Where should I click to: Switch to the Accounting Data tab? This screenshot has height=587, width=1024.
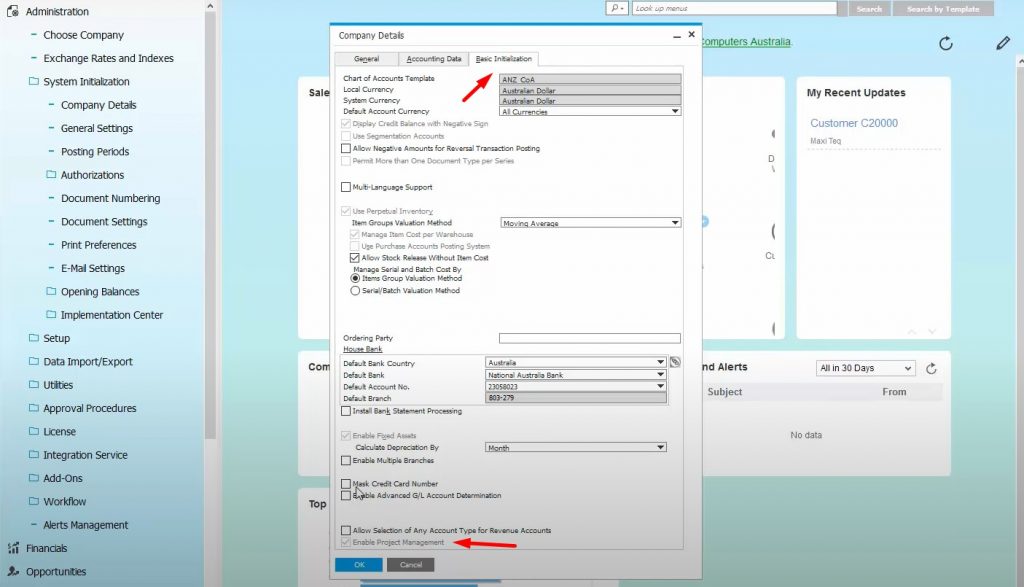tap(433, 58)
